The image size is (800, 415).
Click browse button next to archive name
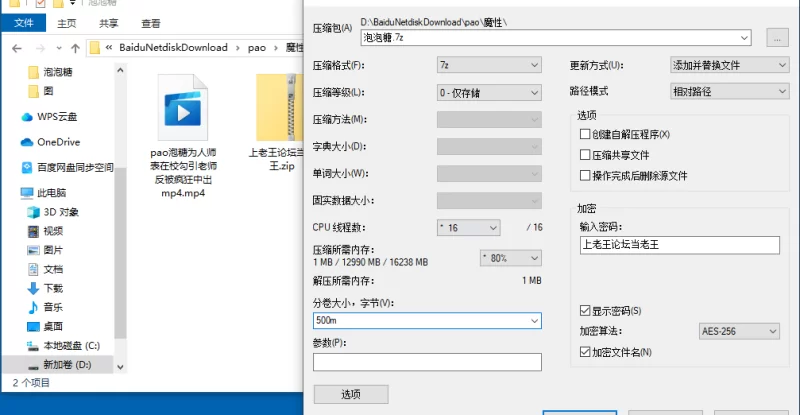[777, 38]
